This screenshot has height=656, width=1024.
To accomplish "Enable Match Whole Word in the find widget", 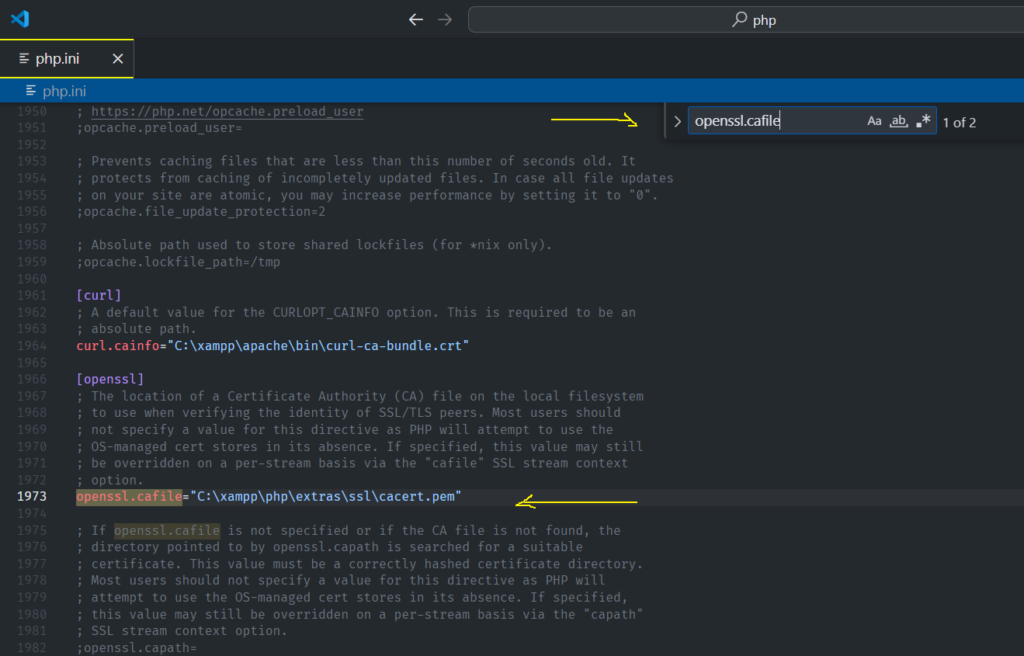I will tap(898, 120).
